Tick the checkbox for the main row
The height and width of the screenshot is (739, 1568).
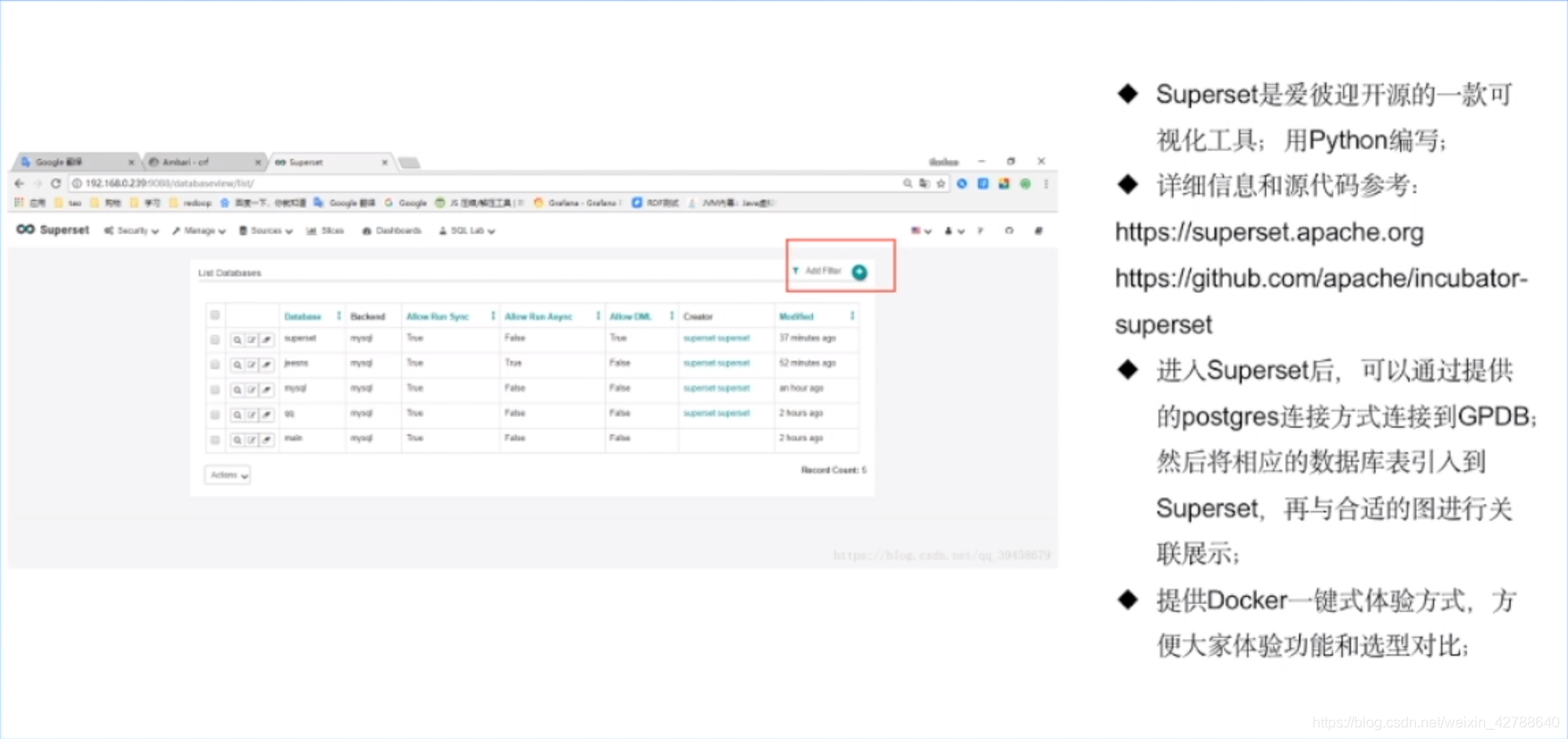(215, 440)
